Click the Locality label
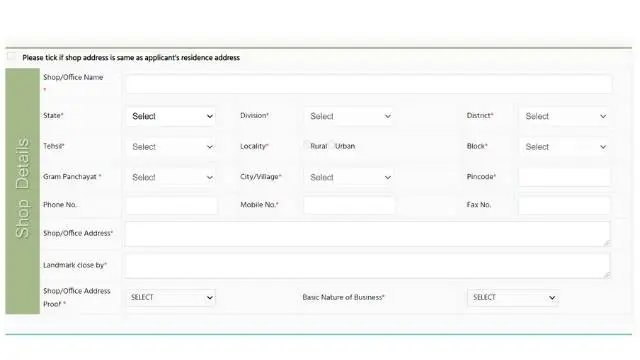The height and width of the screenshot is (360, 640). pos(254,146)
